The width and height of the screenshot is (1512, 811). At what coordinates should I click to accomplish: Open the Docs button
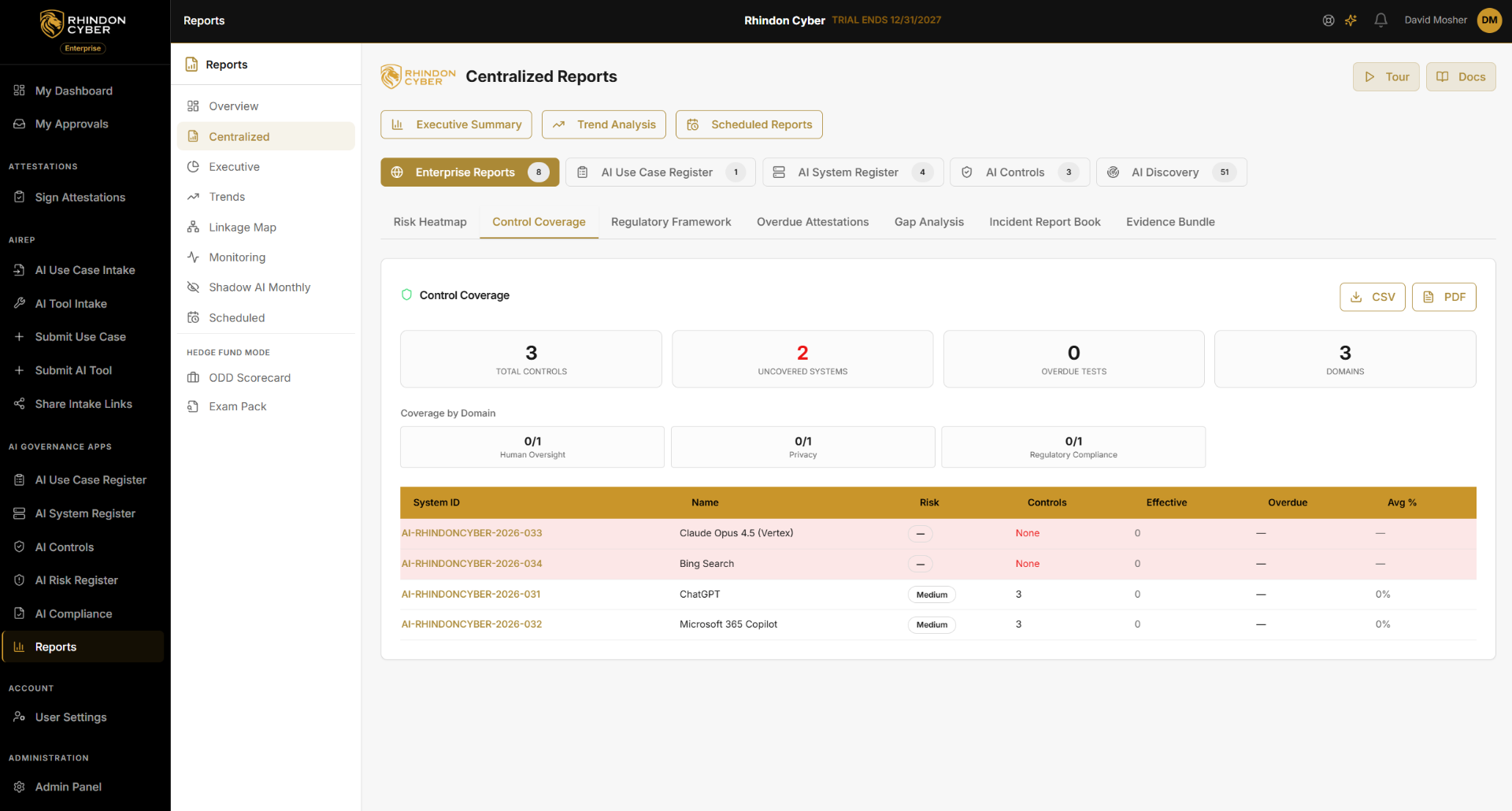click(1461, 77)
